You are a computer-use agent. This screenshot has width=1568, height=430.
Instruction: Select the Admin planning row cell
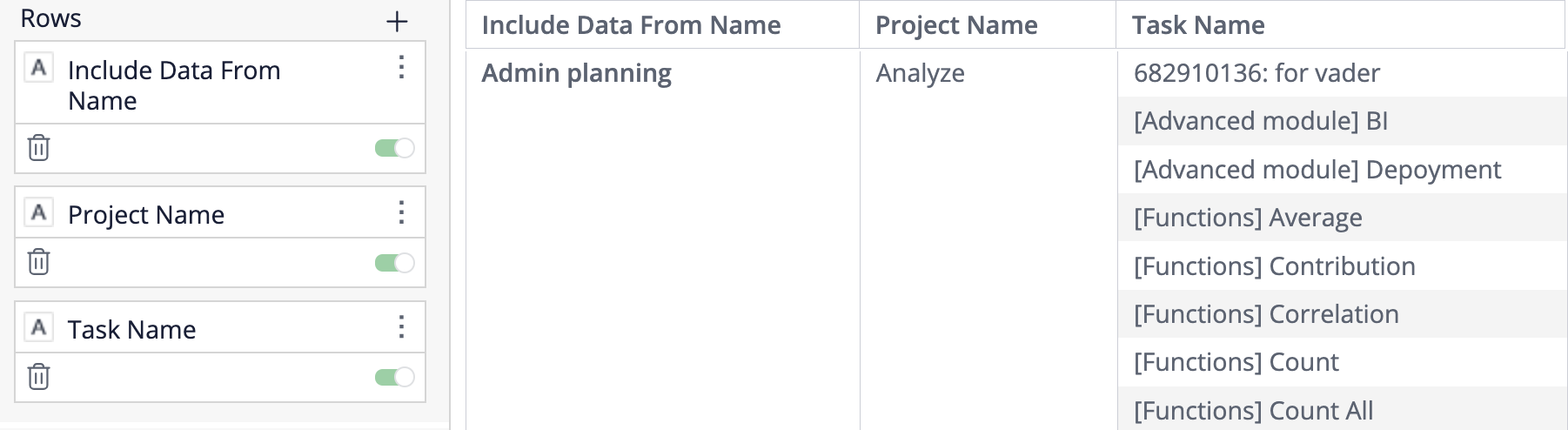pos(576,73)
